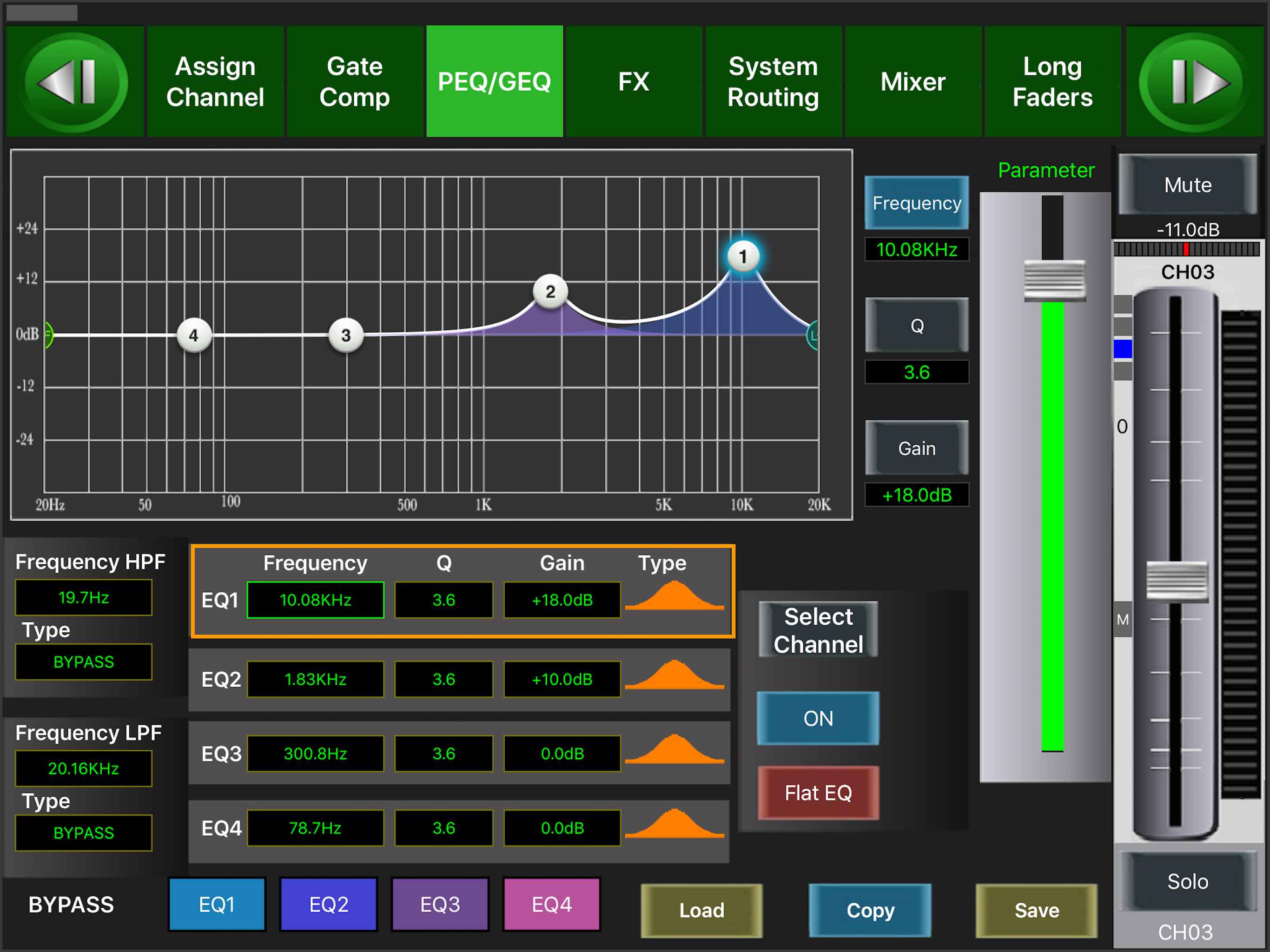Edit EQ2 gain field +10.0dB
1270x952 pixels.
[562, 679]
